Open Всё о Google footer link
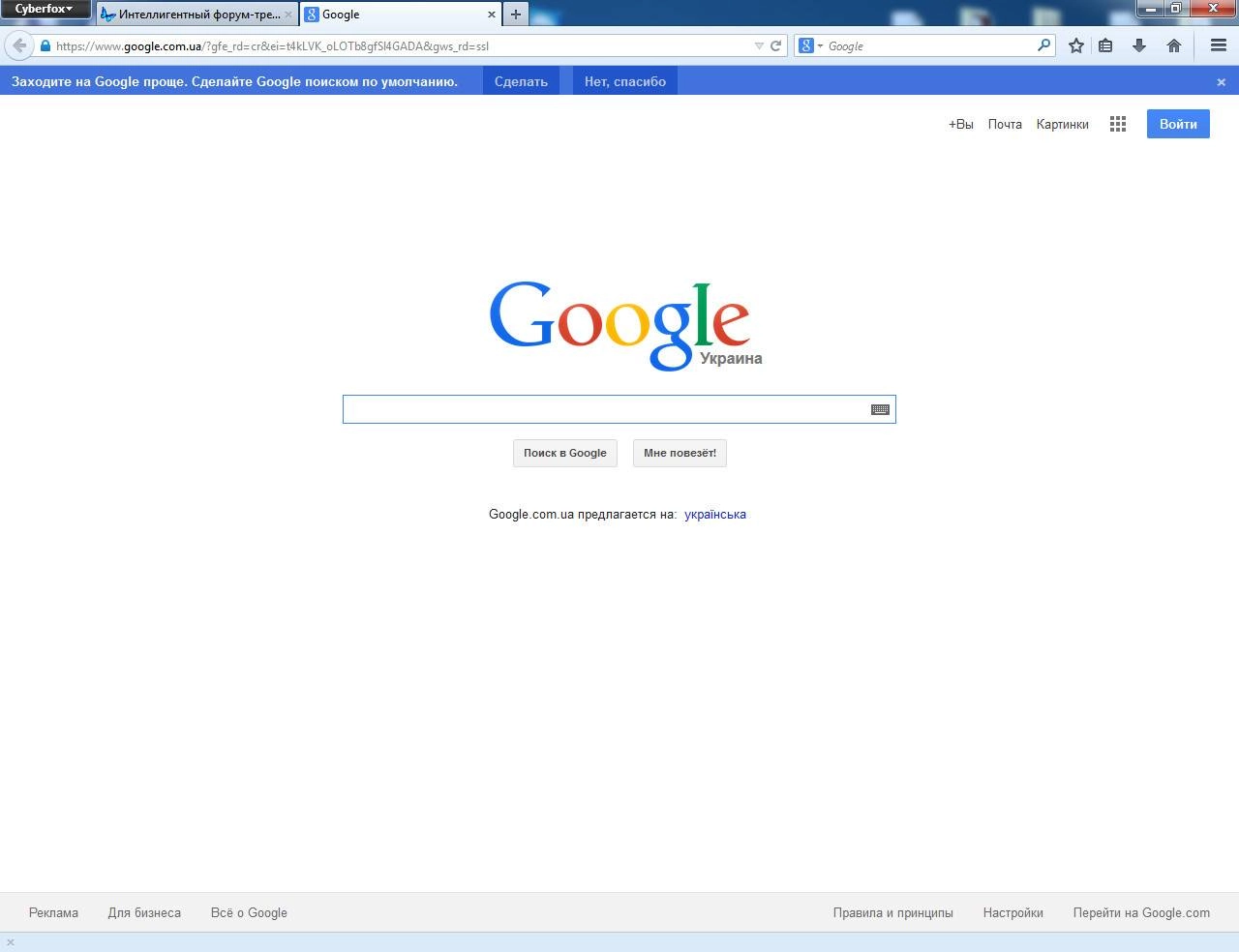 (x=249, y=912)
